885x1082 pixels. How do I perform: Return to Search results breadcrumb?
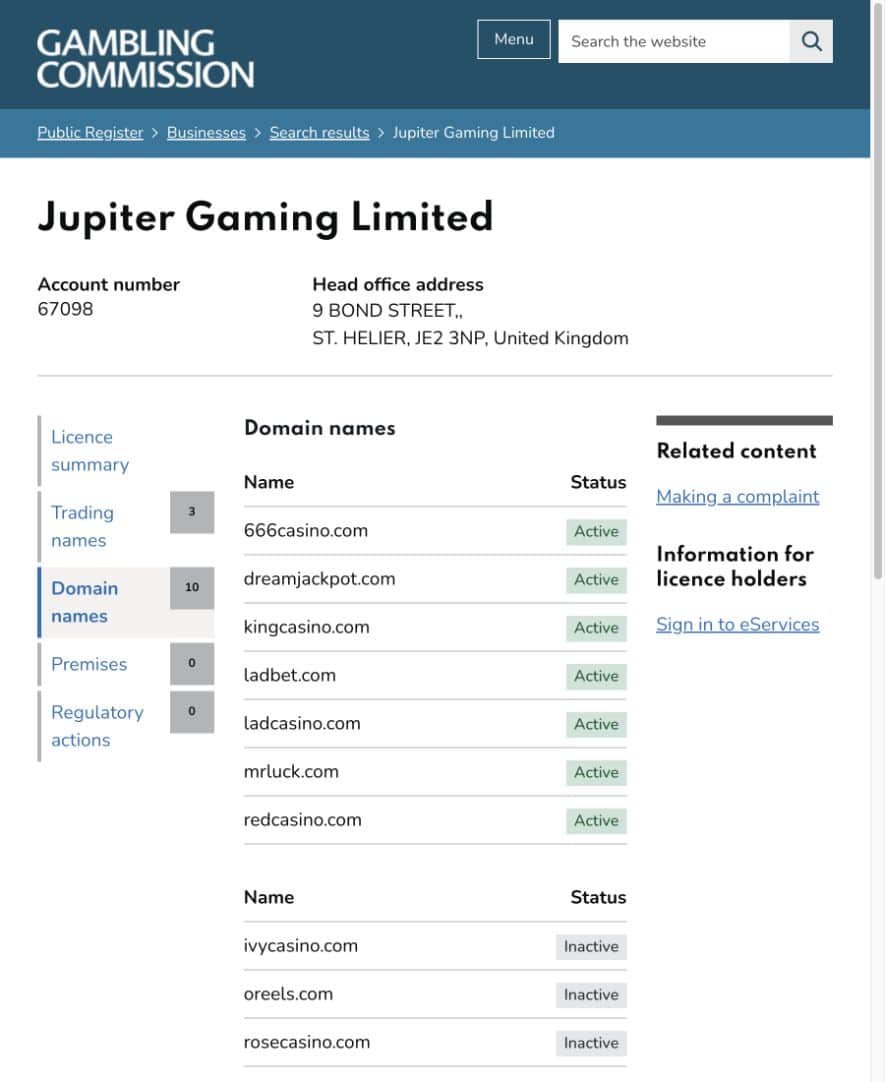click(319, 132)
